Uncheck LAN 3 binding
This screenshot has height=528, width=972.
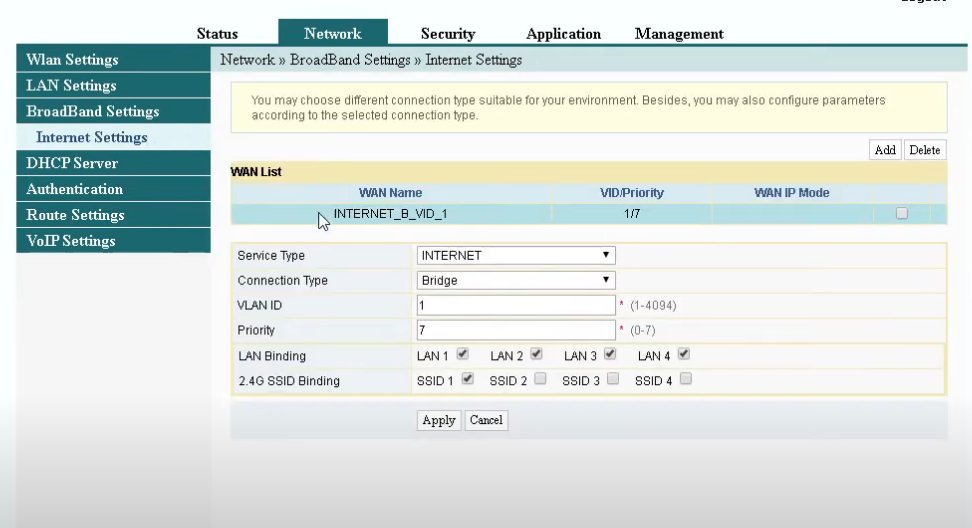(610, 354)
